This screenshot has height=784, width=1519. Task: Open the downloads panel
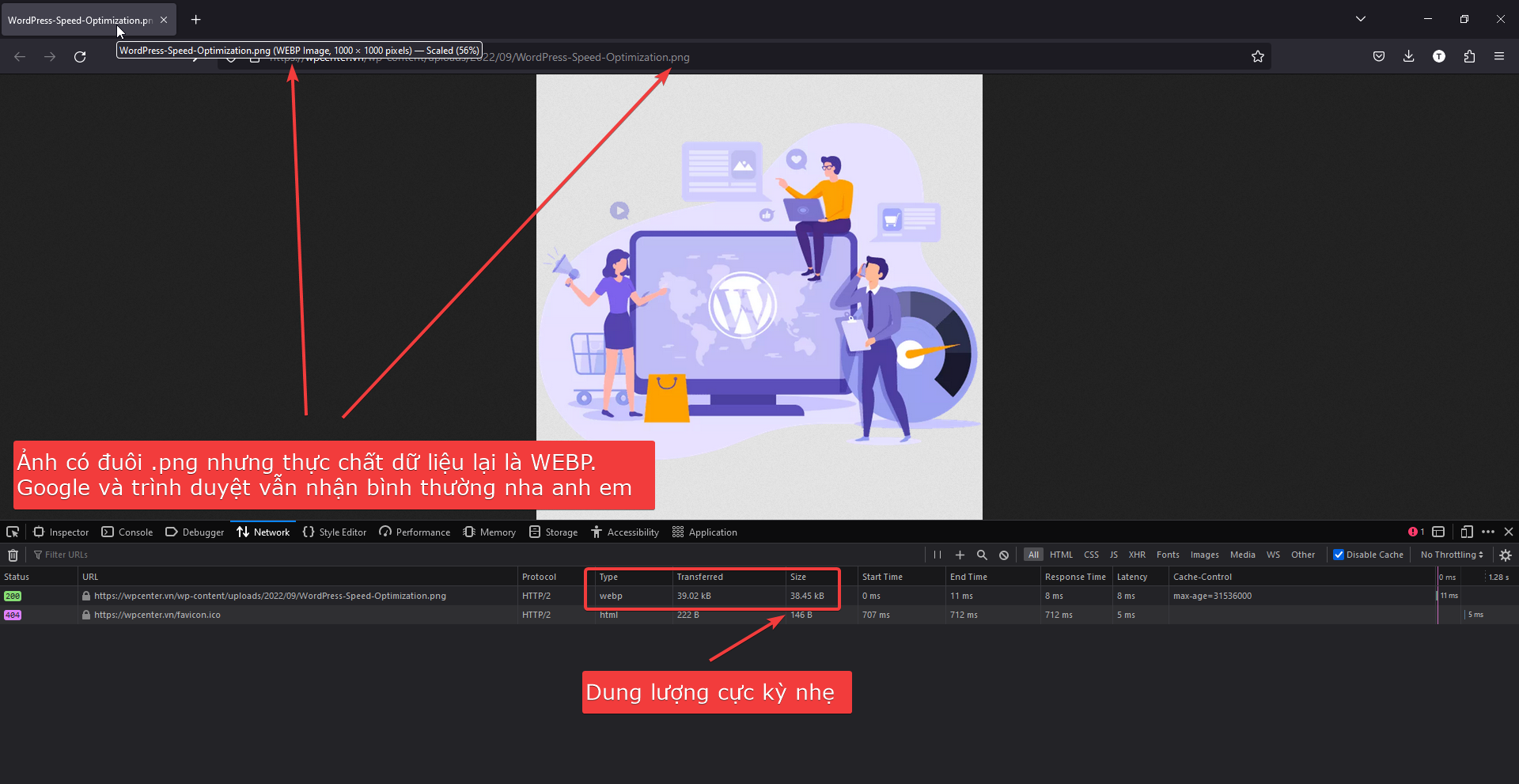coord(1409,57)
